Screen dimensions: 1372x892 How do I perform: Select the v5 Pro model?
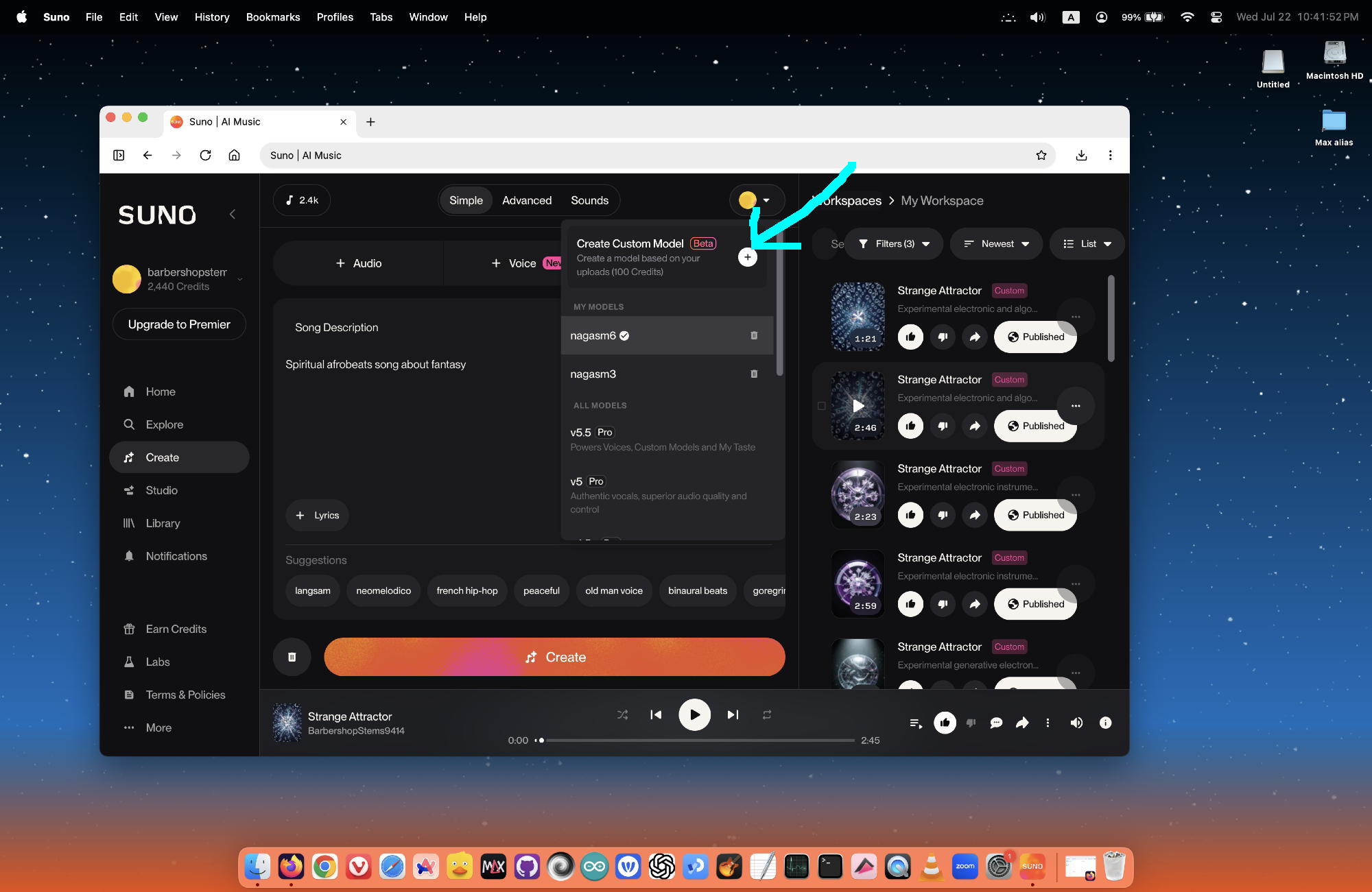tap(668, 494)
